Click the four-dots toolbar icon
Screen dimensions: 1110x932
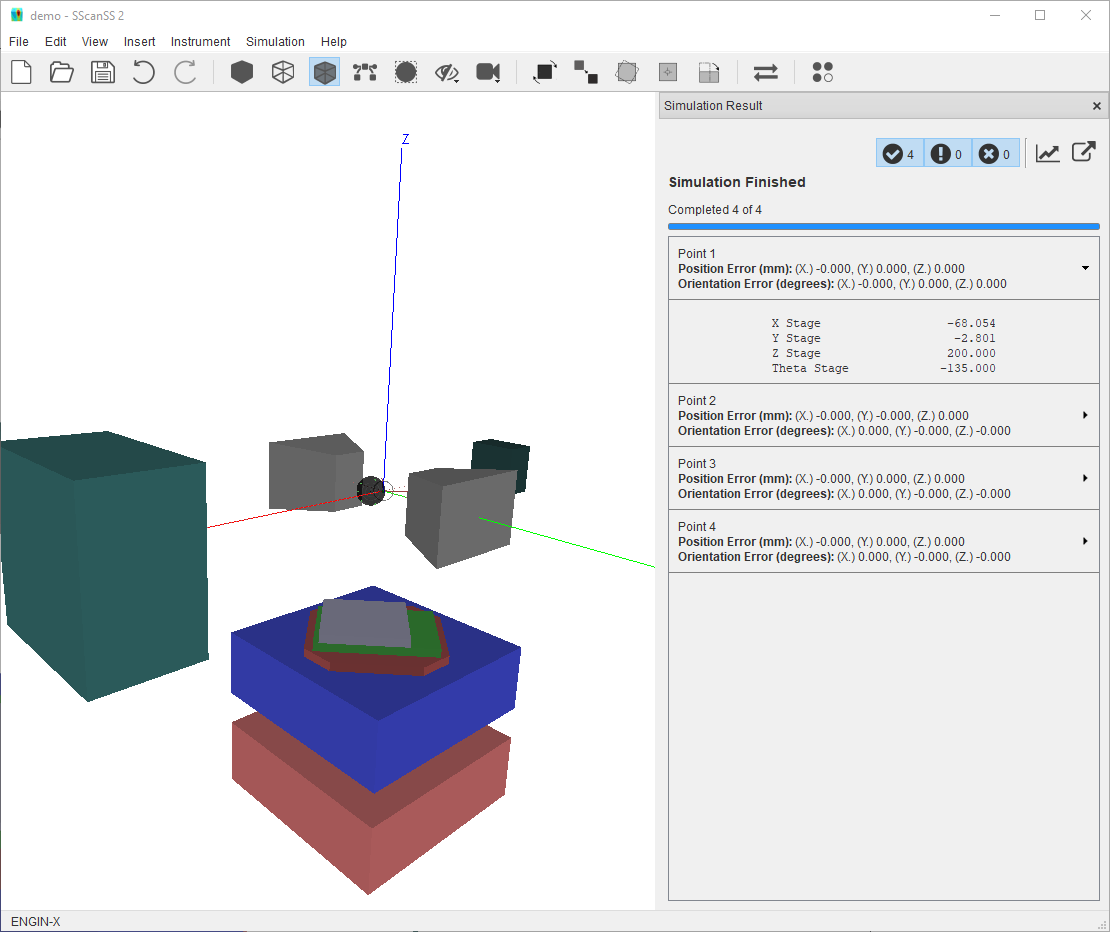coord(823,72)
